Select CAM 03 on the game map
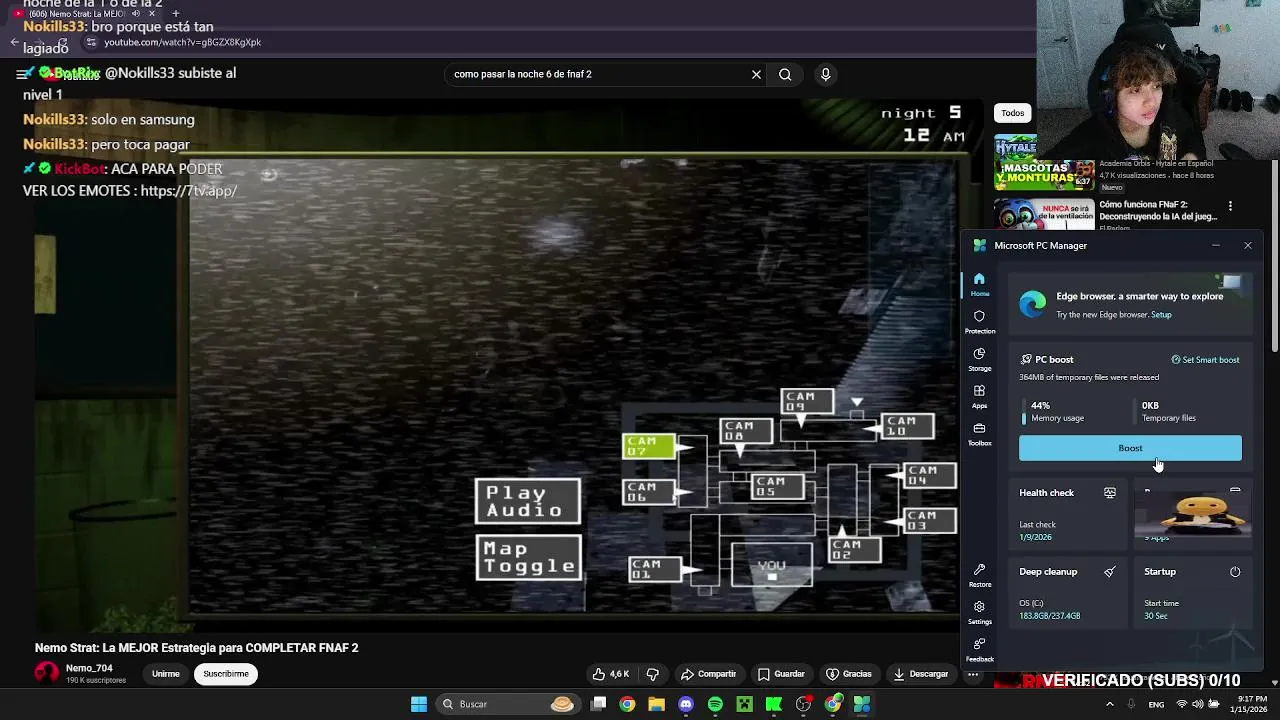This screenshot has width=1280, height=720. [930, 521]
